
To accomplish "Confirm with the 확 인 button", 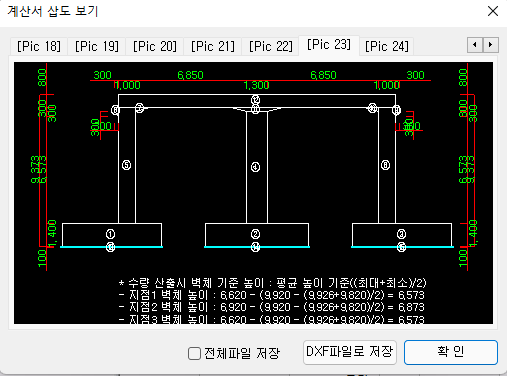I will click(x=451, y=352).
